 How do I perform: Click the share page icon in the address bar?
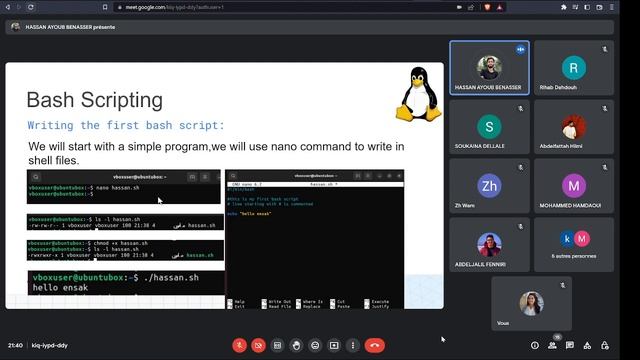(x=471, y=7)
